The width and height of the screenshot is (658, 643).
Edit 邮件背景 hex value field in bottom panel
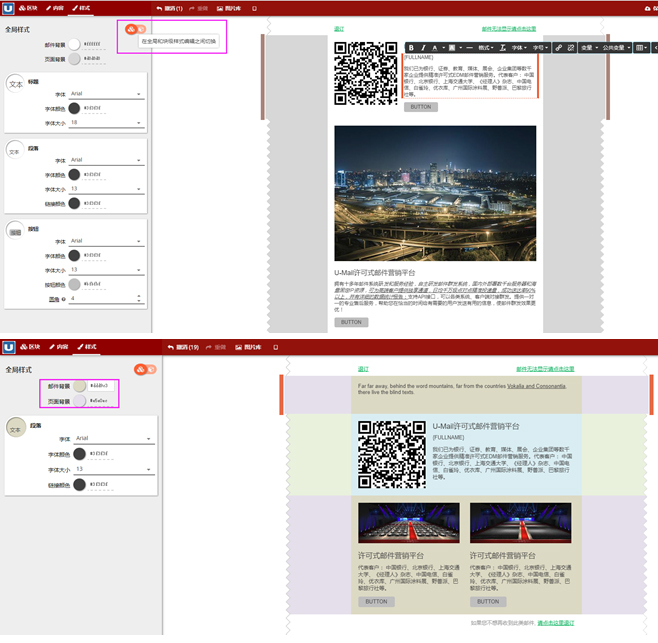(x=101, y=386)
